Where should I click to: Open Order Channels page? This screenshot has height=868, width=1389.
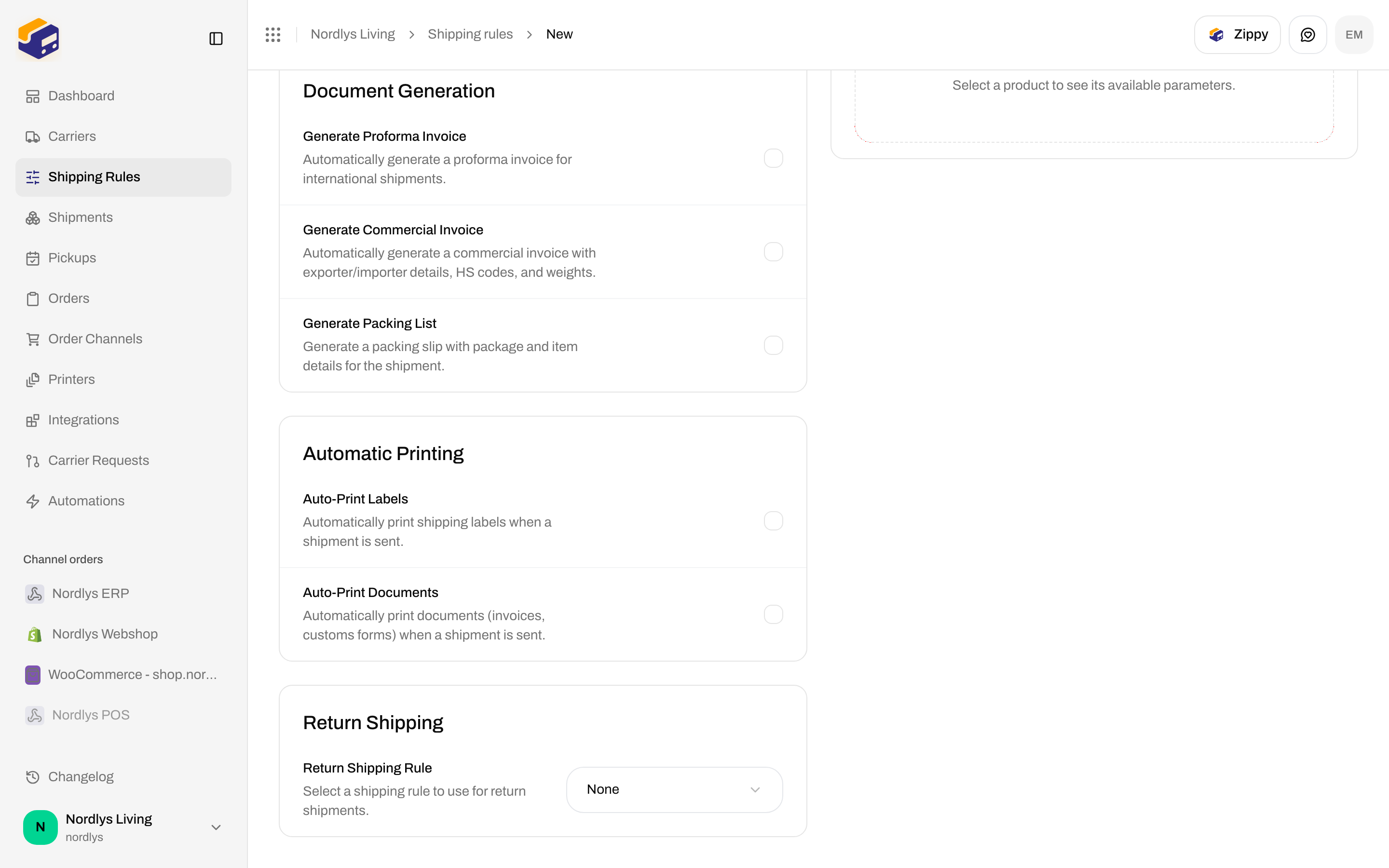(x=123, y=339)
